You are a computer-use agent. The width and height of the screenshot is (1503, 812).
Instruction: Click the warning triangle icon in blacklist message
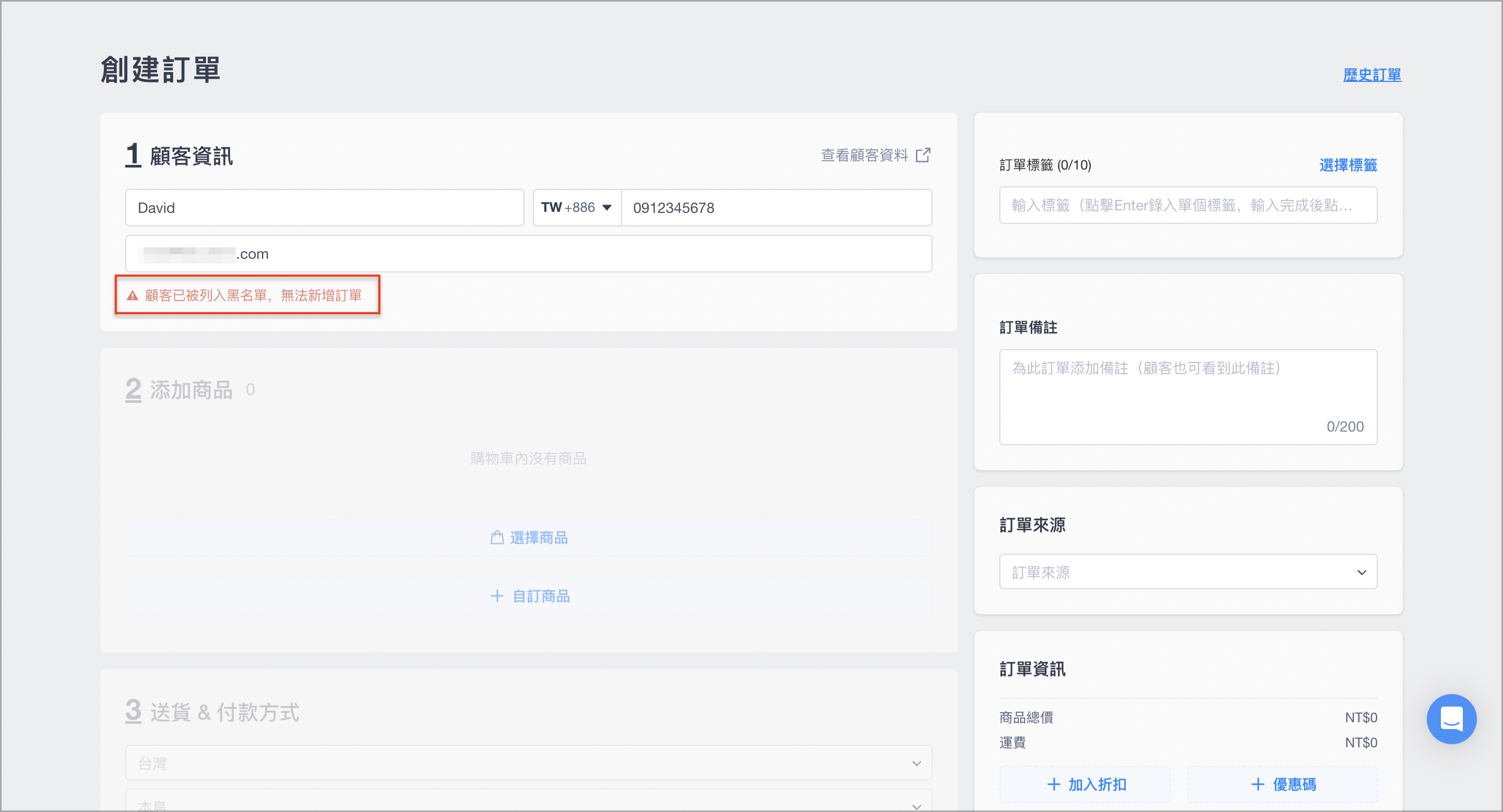(x=133, y=296)
